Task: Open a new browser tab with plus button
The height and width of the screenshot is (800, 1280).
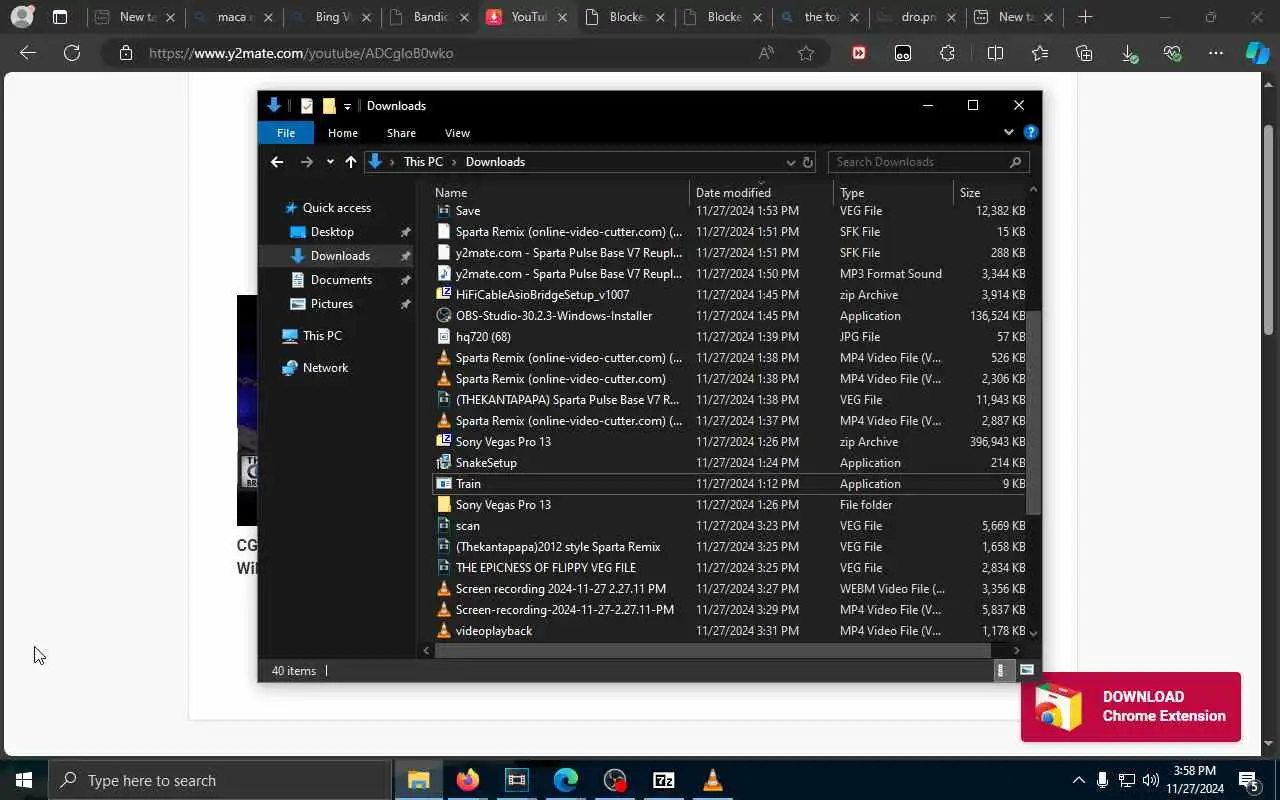Action: coord(1085,17)
